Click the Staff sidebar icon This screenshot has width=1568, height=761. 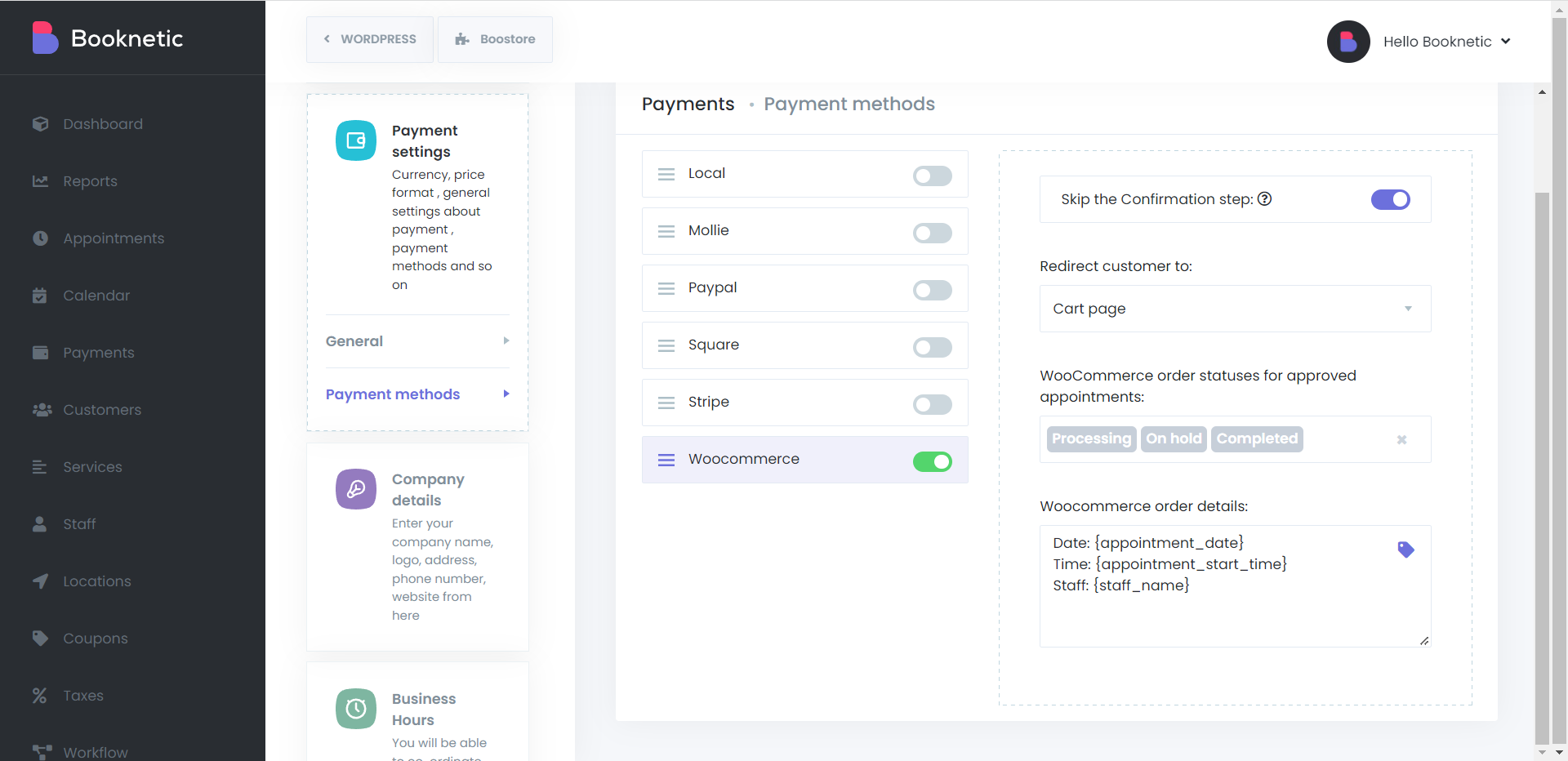[40, 524]
